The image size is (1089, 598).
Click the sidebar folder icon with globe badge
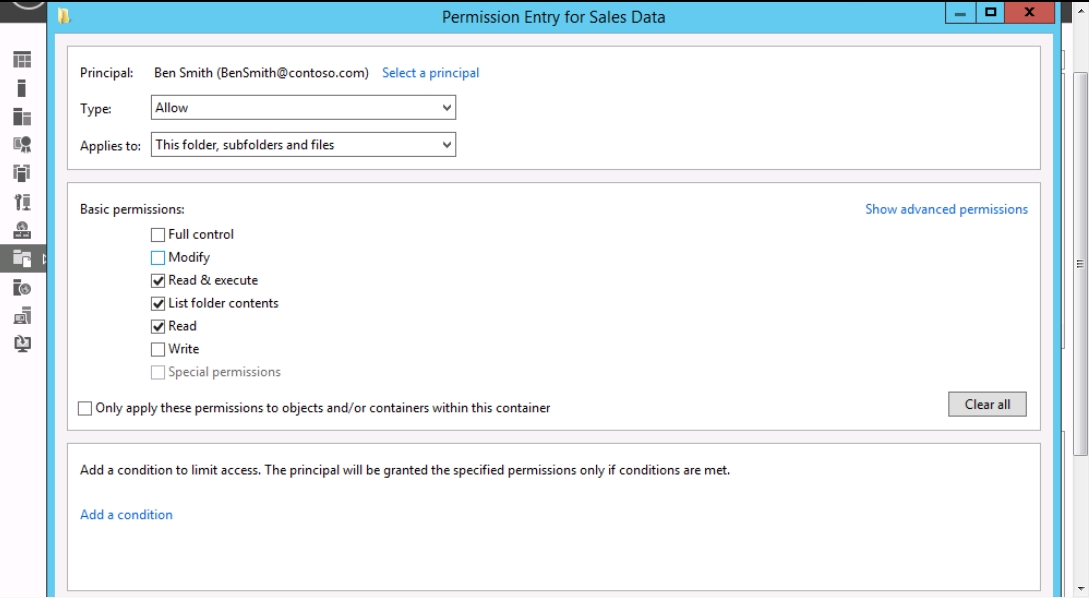tap(21, 289)
